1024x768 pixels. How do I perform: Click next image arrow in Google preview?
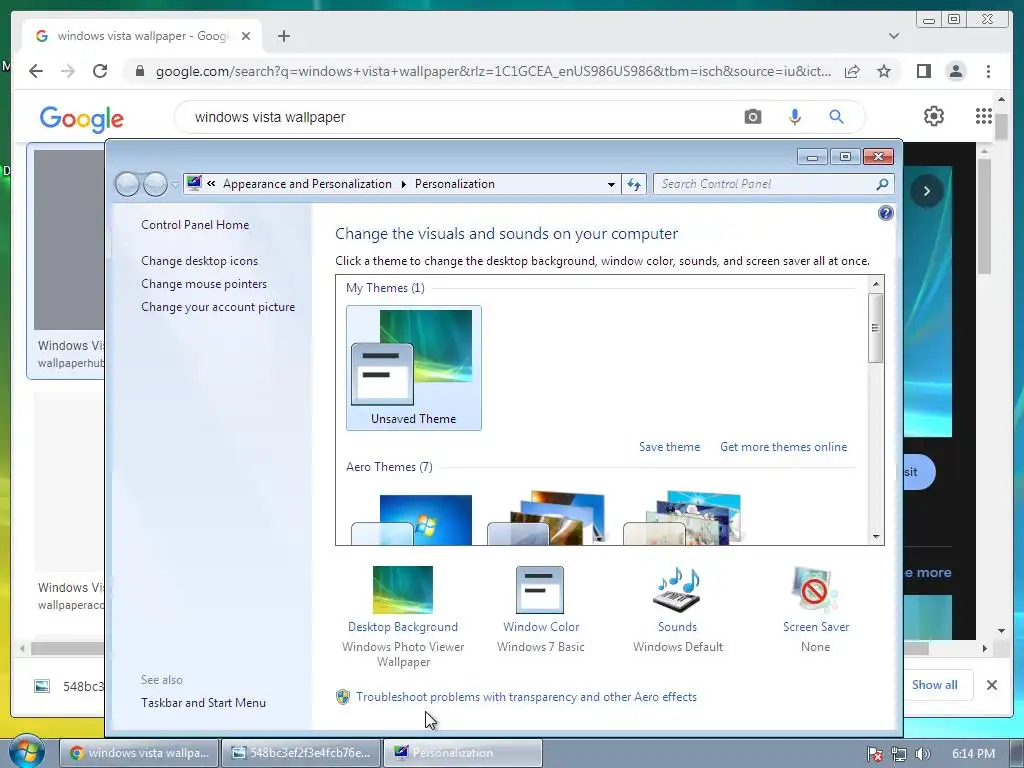927,191
